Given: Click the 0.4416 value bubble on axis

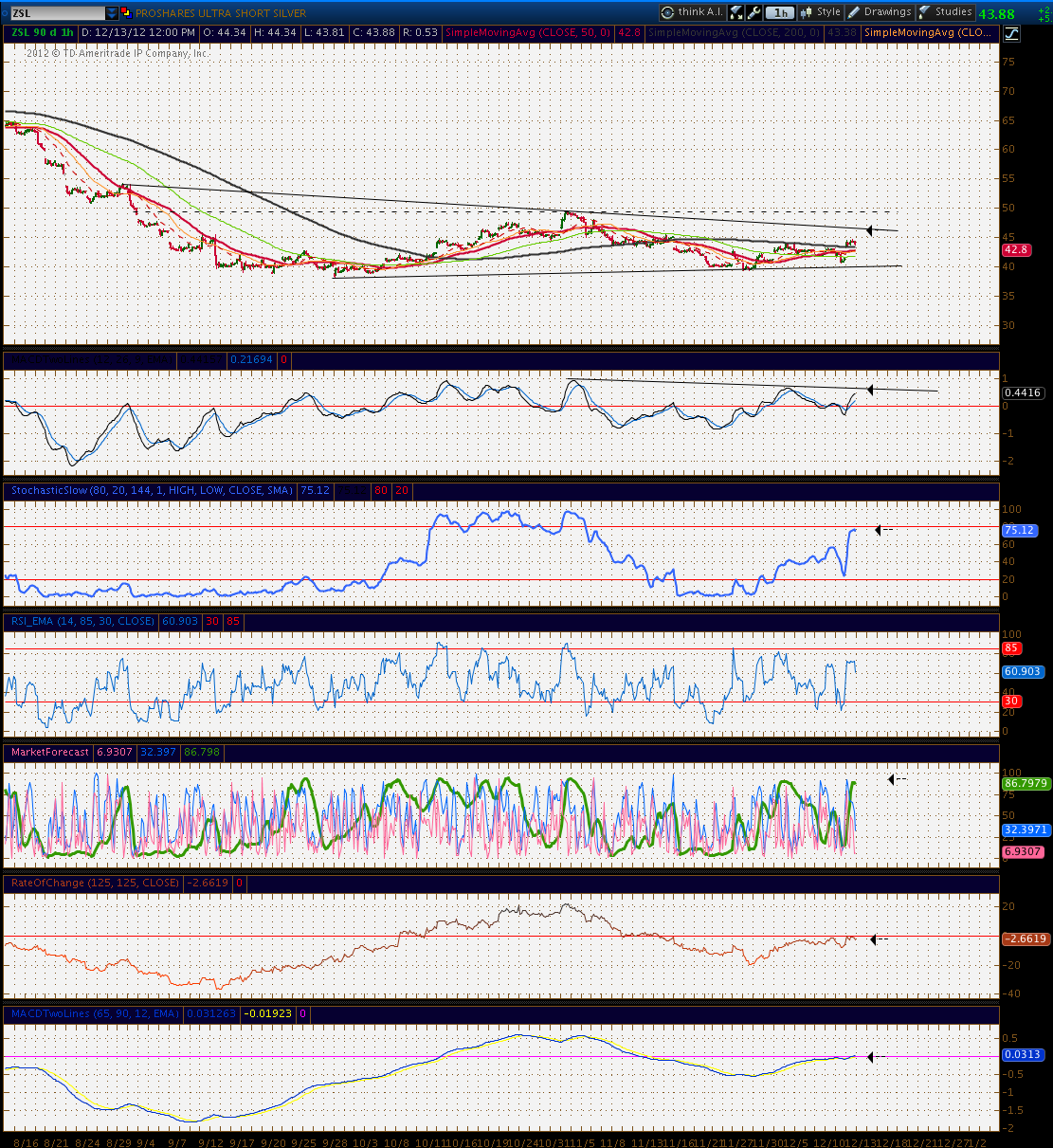Looking at the screenshot, I should (1023, 392).
